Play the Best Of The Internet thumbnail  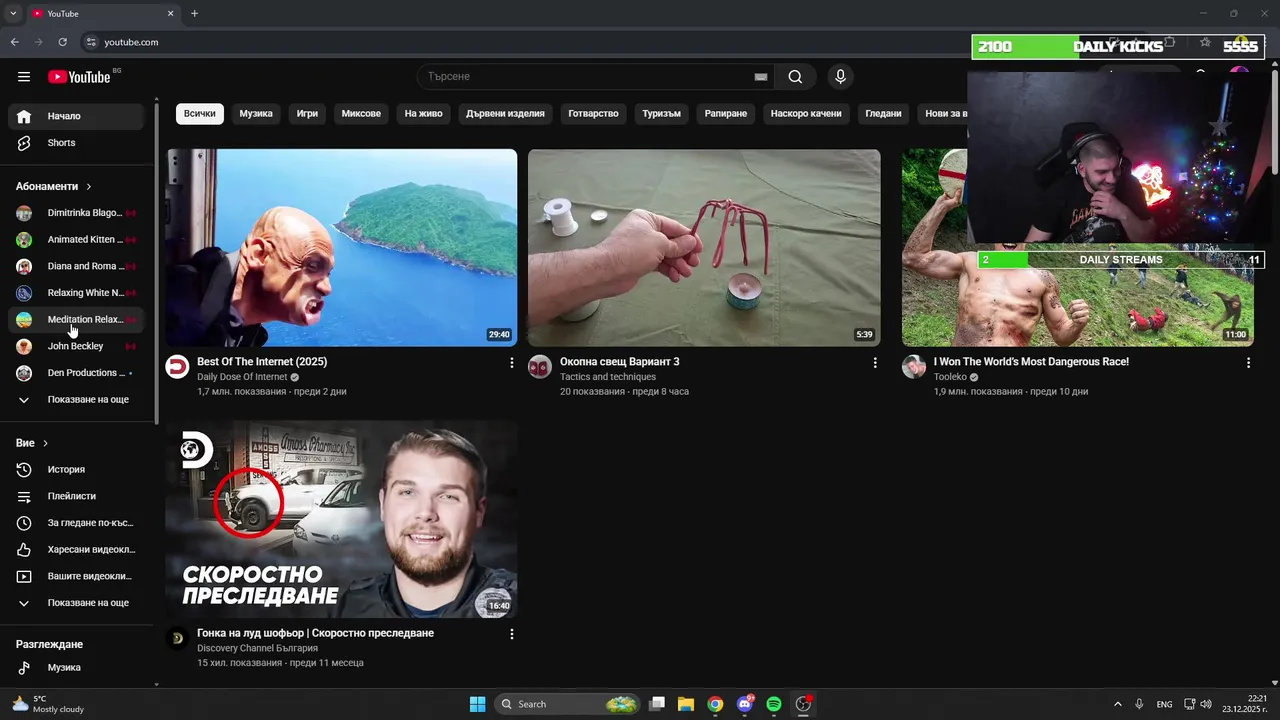point(341,248)
